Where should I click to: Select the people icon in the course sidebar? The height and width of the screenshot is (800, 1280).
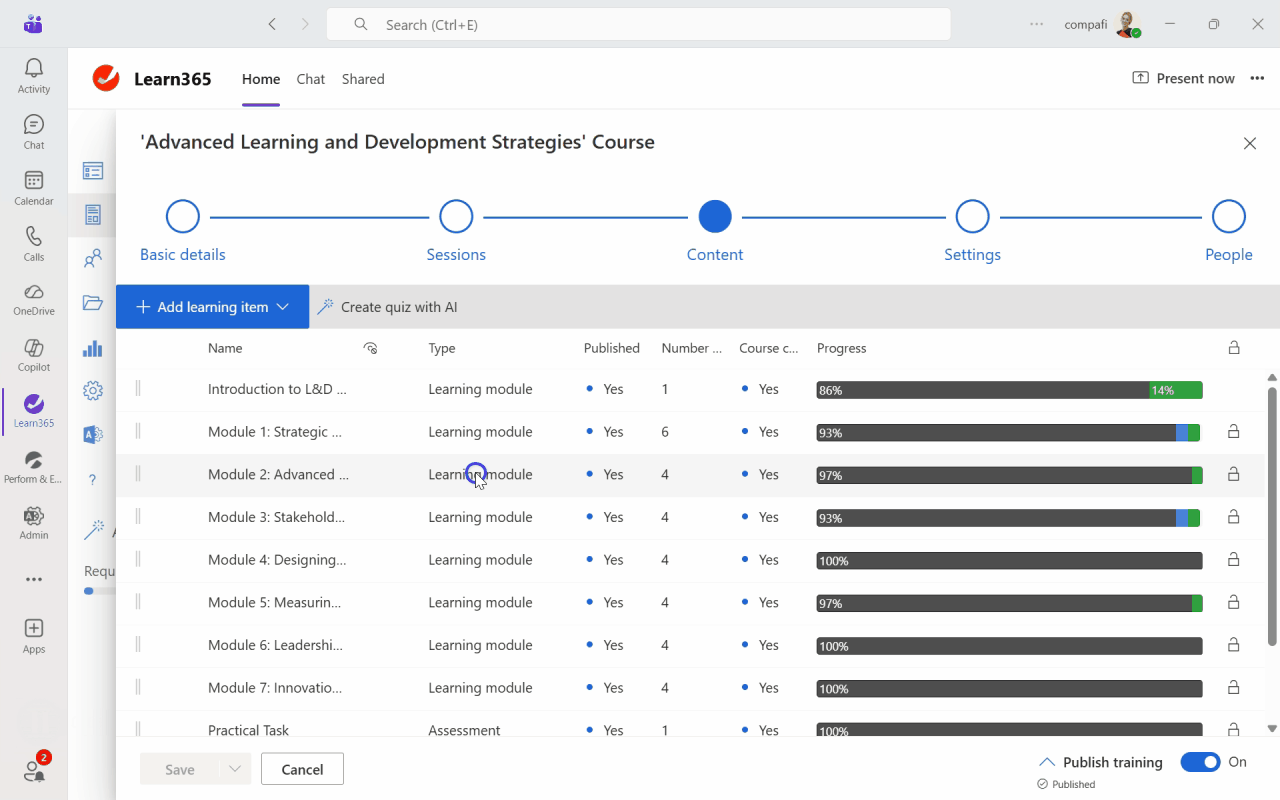[x=92, y=257]
